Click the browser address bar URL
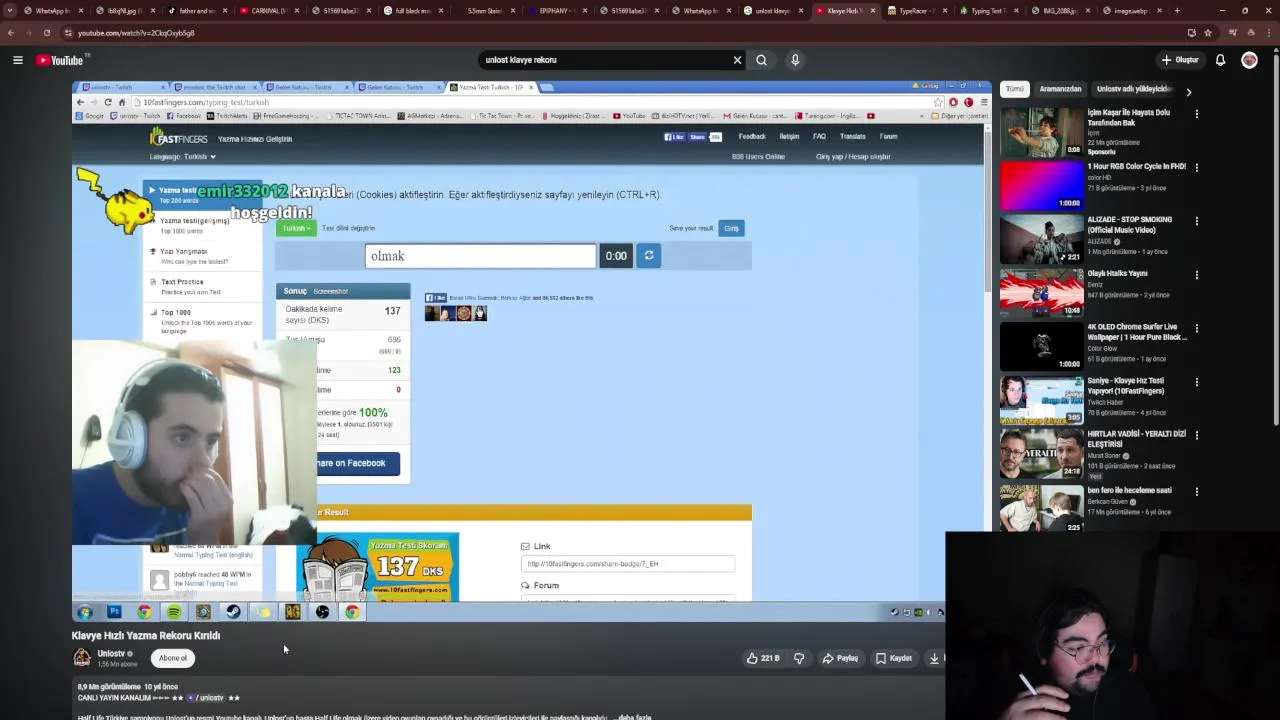The height and width of the screenshot is (720, 1280). click(136, 33)
